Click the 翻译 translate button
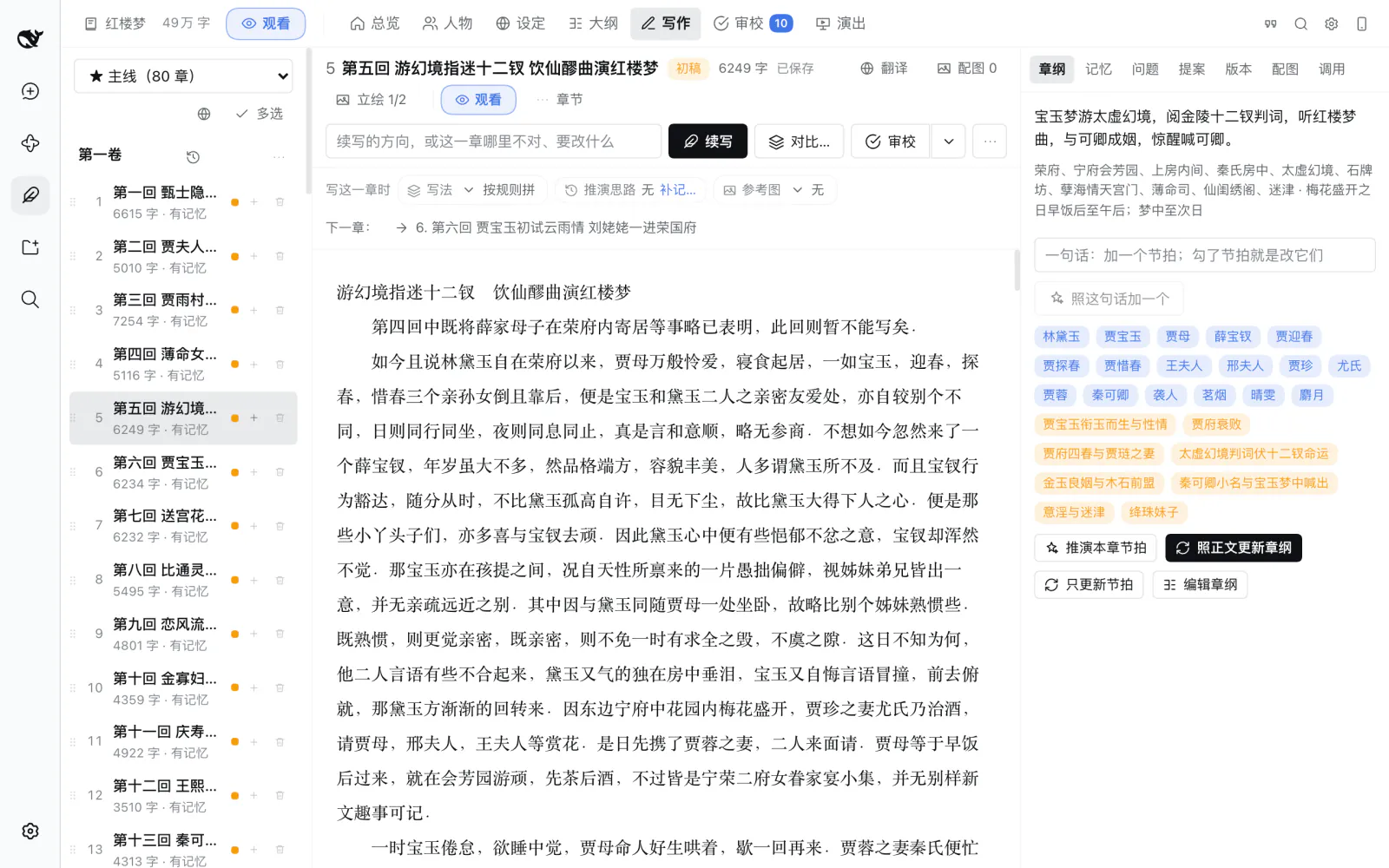The height and width of the screenshot is (868, 1389). 884,69
